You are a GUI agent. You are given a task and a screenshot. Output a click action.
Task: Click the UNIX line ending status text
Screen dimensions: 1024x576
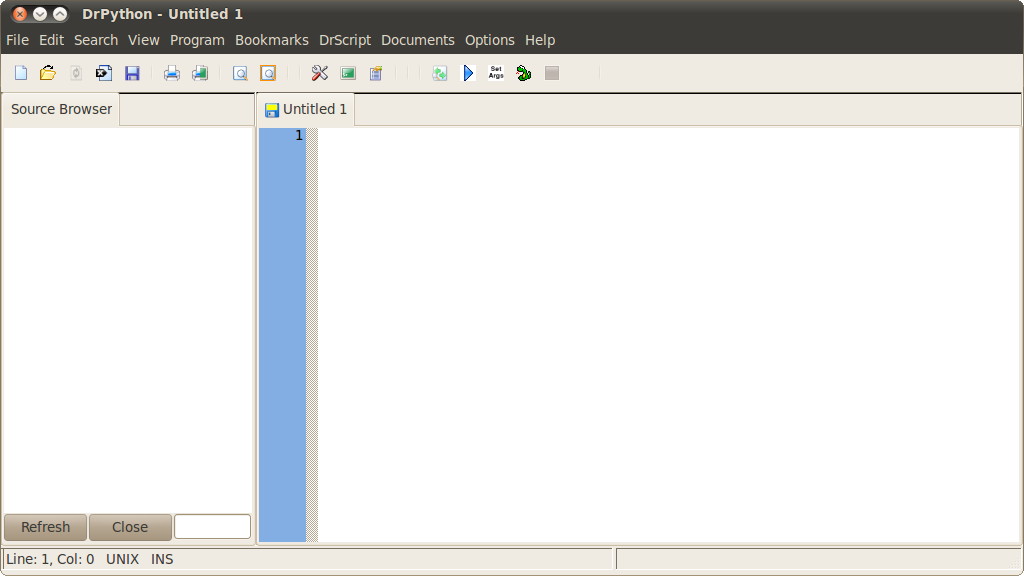(x=123, y=560)
